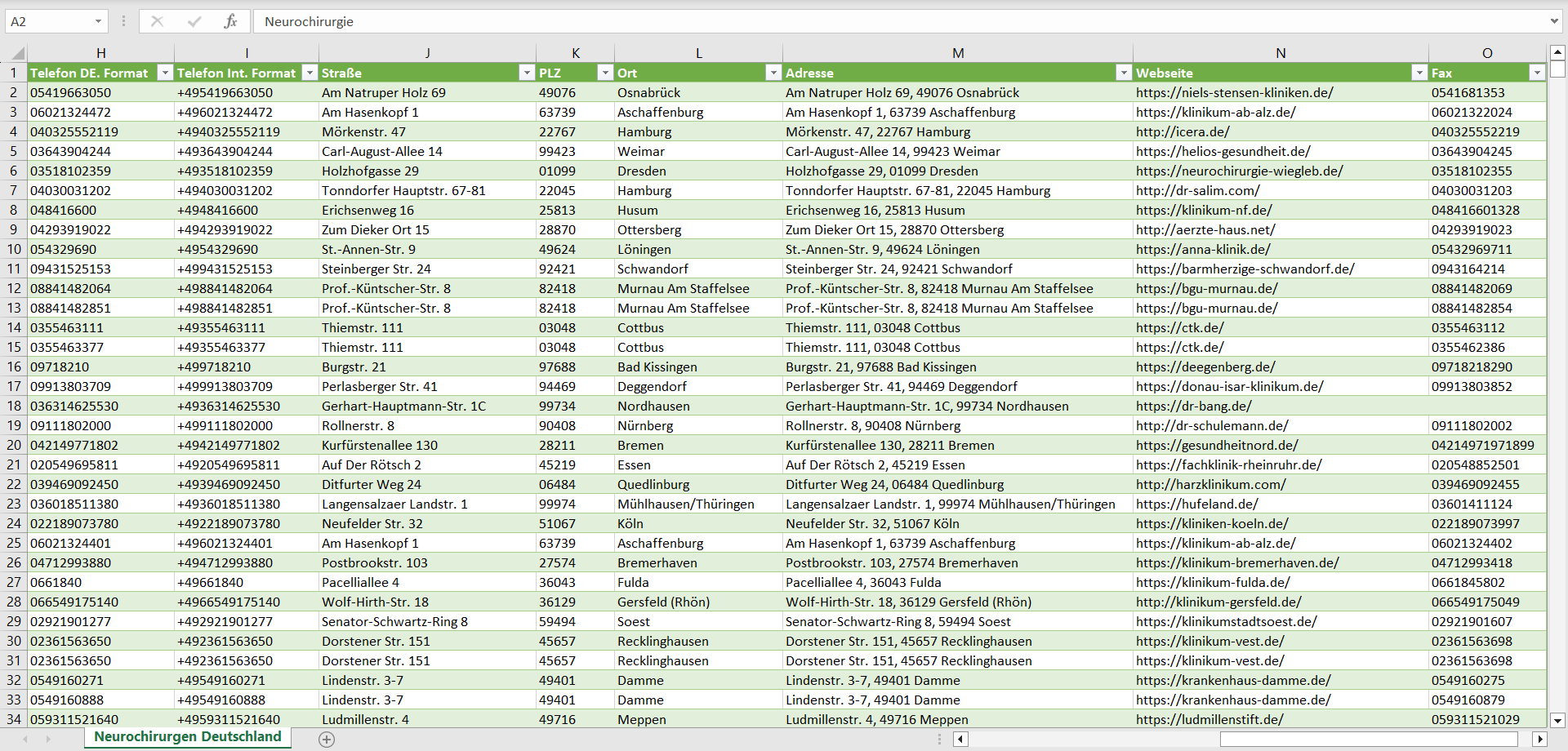Select column I header

tap(247, 53)
